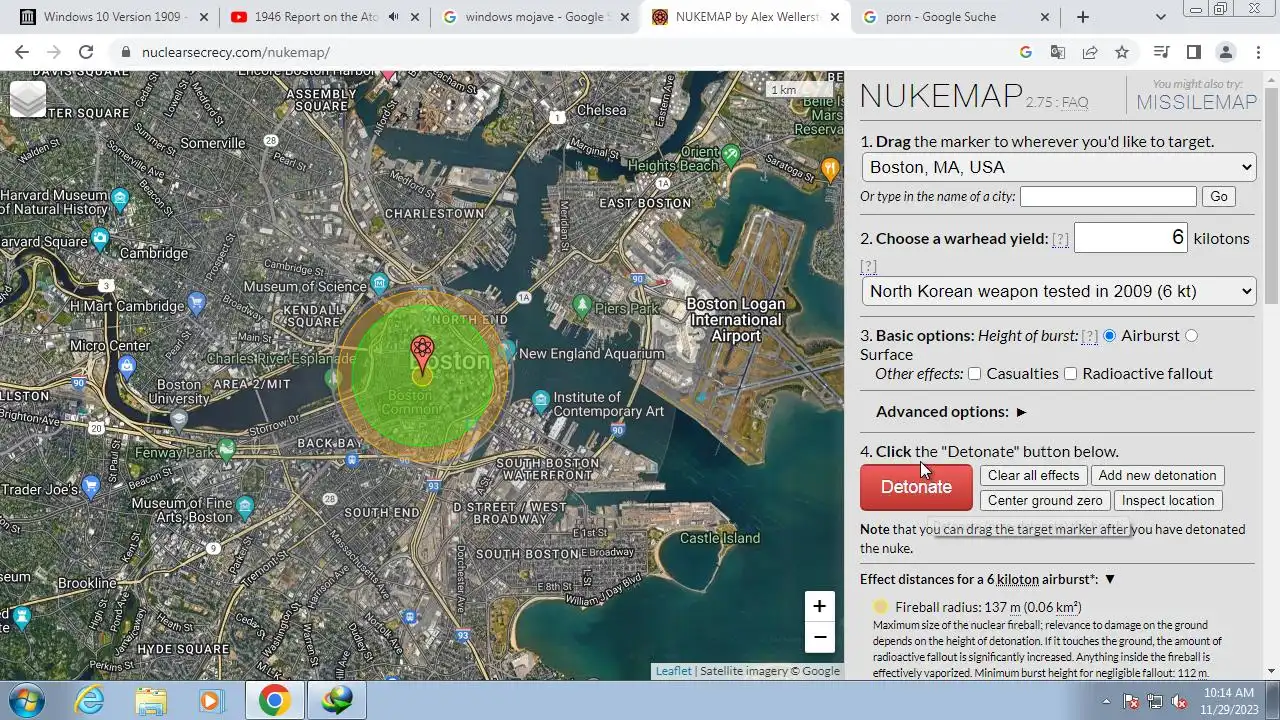Click Piers Park map pin
Viewport: 1280px width, 720px height.
click(x=582, y=304)
